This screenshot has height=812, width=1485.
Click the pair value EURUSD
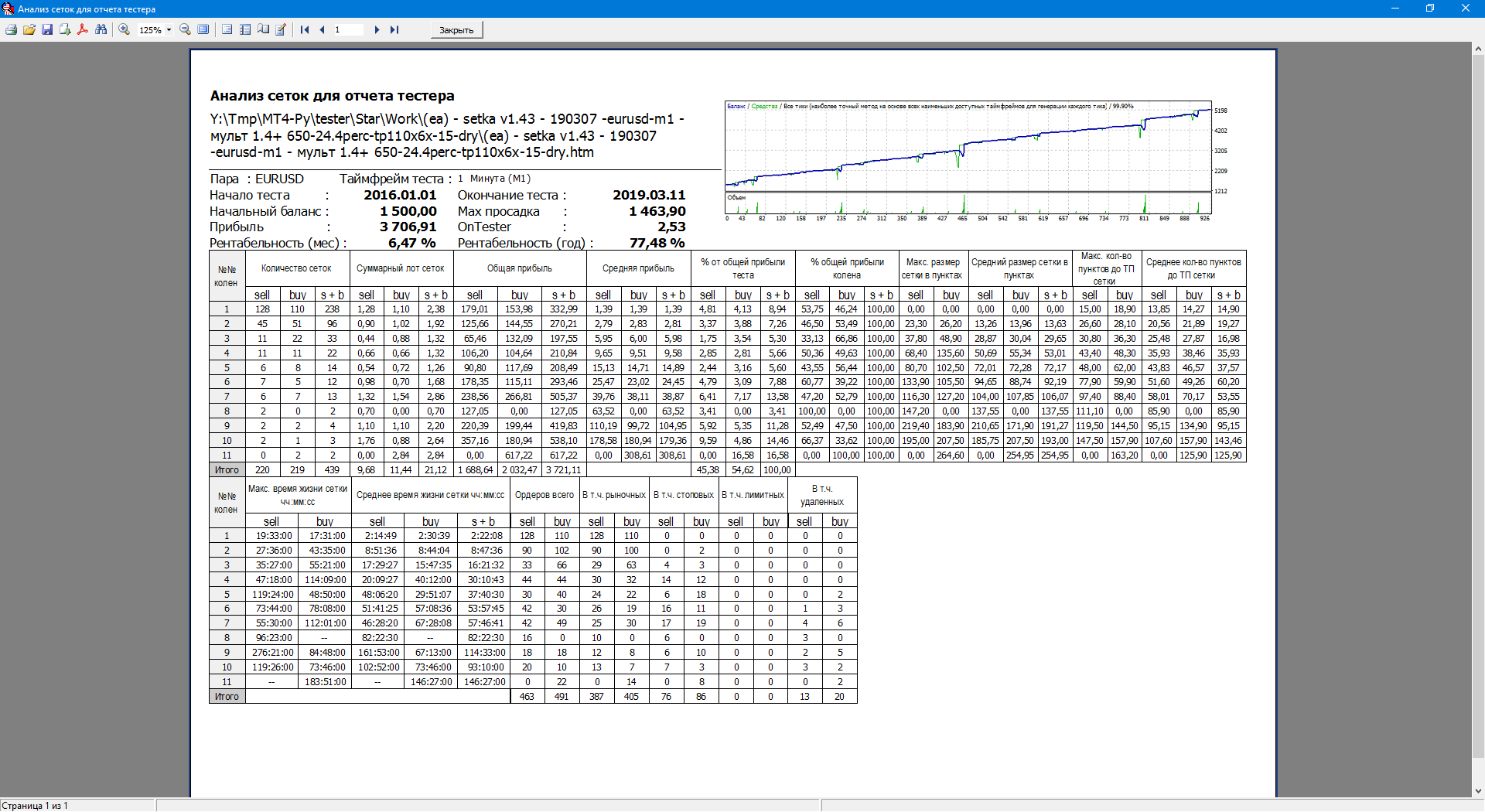pos(279,179)
